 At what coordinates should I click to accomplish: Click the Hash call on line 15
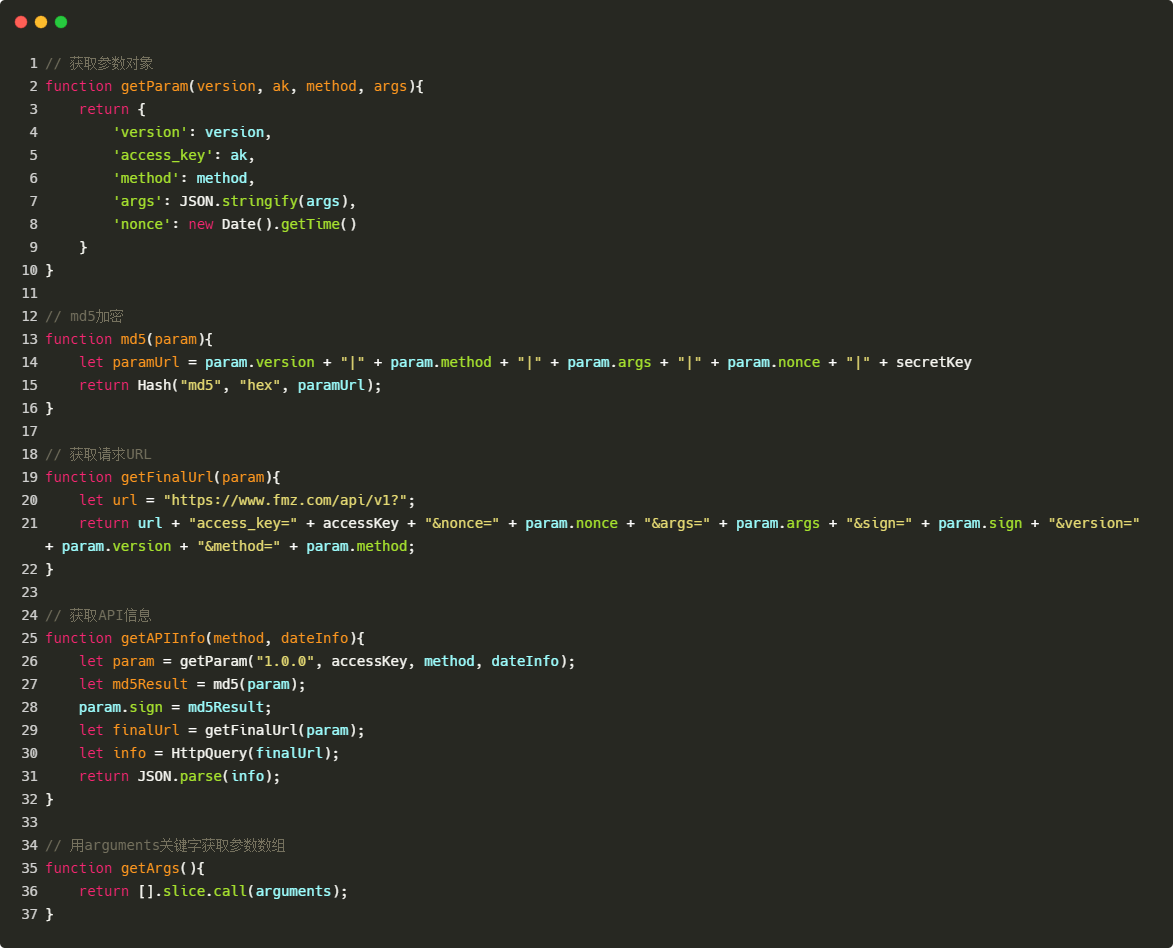coord(155,386)
